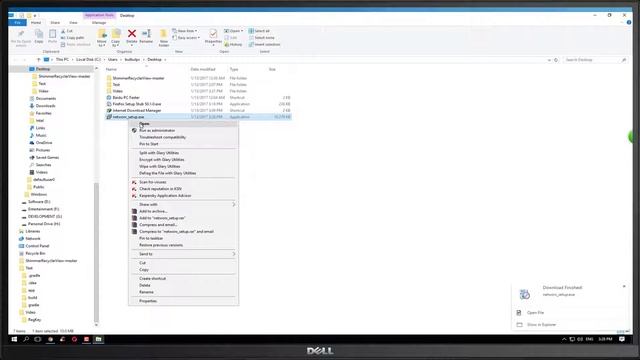640x360 pixels.
Task: Sort by the Date modified column
Action: point(203,69)
